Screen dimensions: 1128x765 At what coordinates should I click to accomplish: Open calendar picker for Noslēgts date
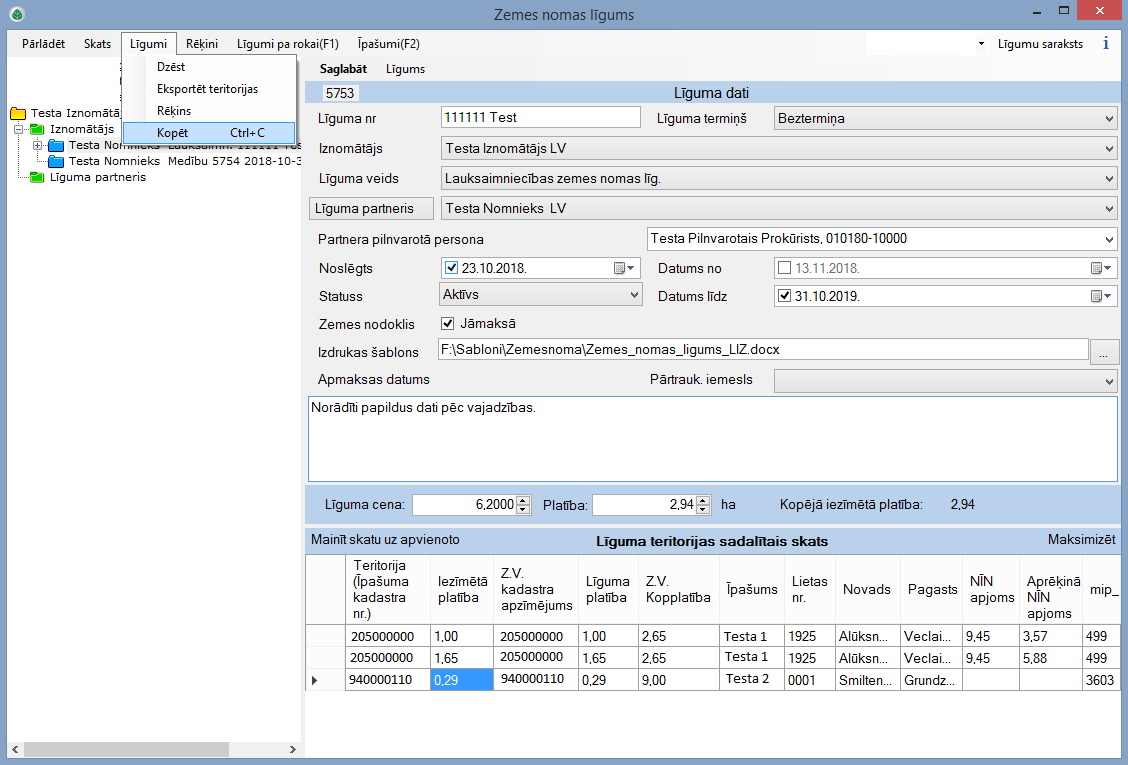tap(624, 269)
